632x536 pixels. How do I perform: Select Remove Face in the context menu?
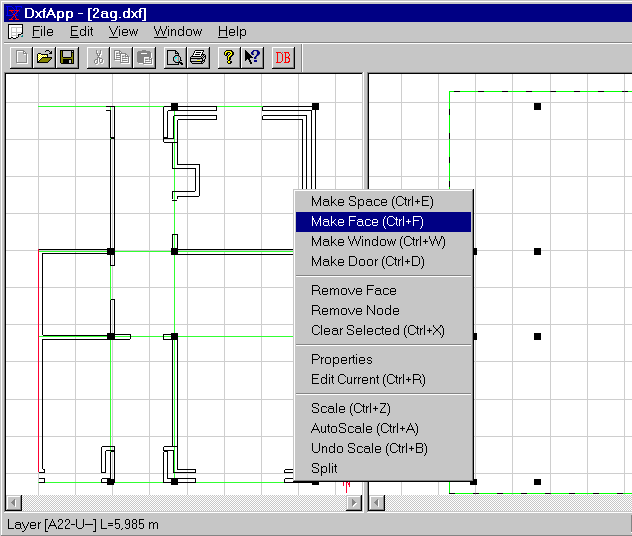383,291
